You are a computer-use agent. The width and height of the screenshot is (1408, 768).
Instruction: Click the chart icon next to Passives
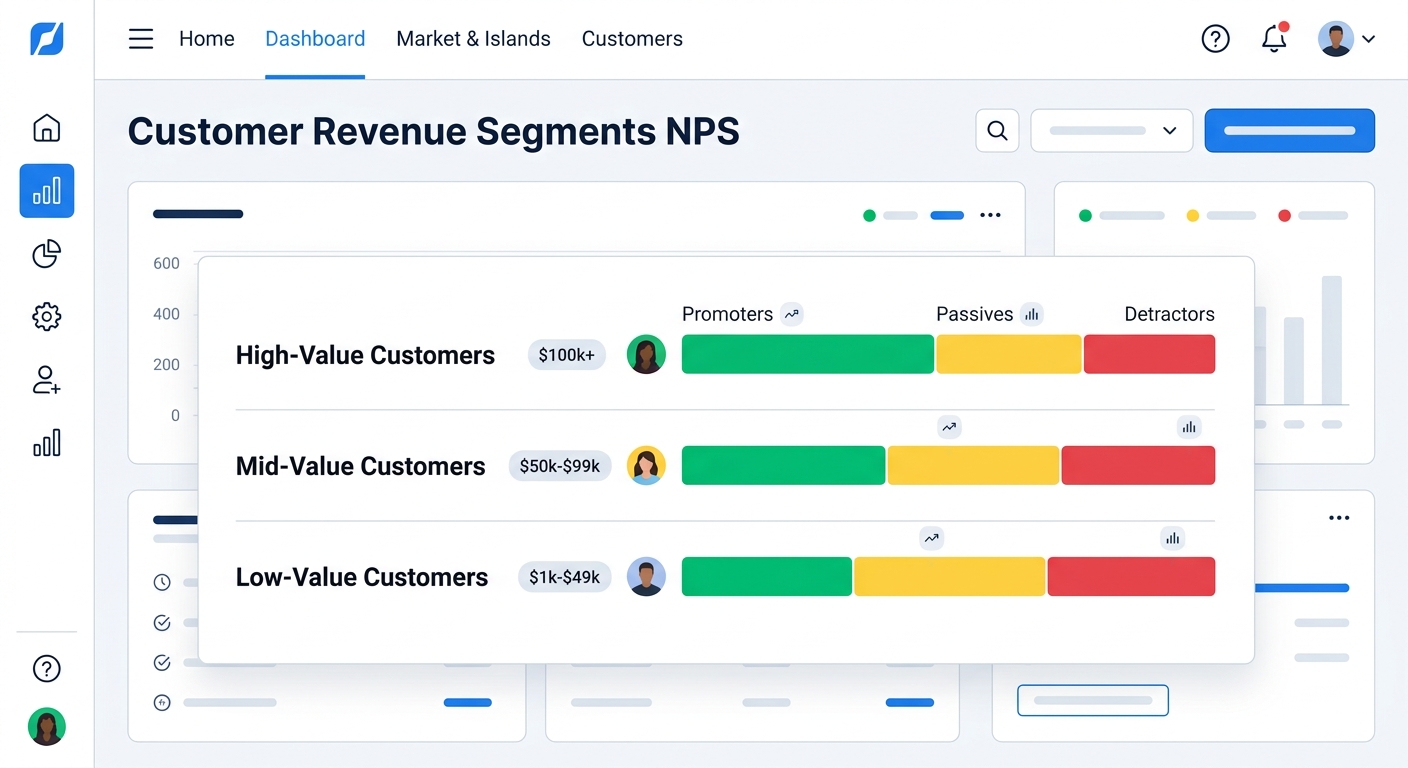click(x=1032, y=314)
